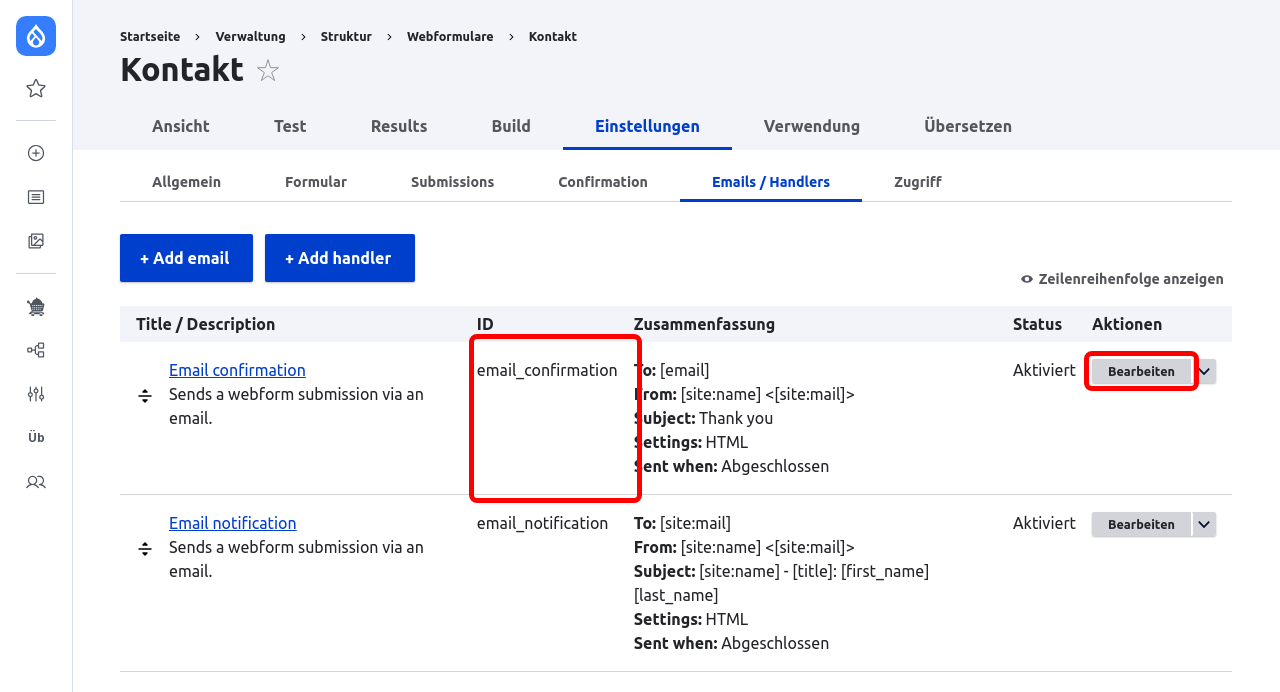Open the Confirmation sub-tab

[x=603, y=182]
